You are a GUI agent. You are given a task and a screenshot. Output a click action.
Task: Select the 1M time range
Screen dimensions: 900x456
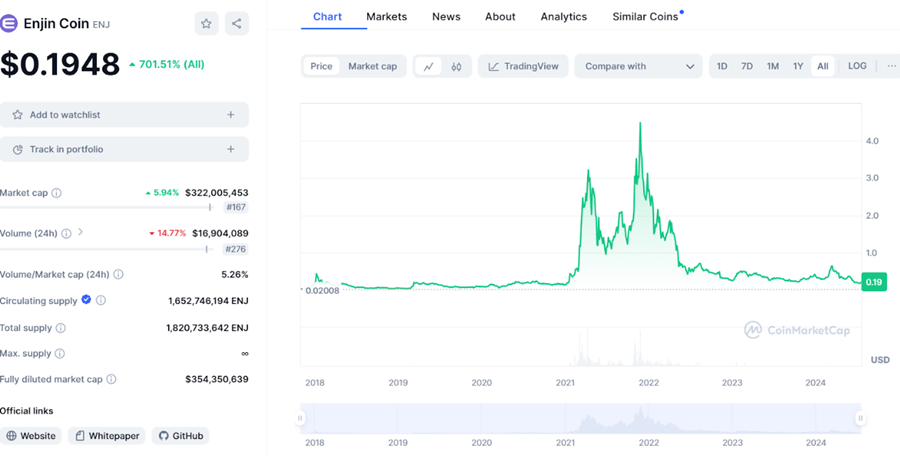click(773, 66)
